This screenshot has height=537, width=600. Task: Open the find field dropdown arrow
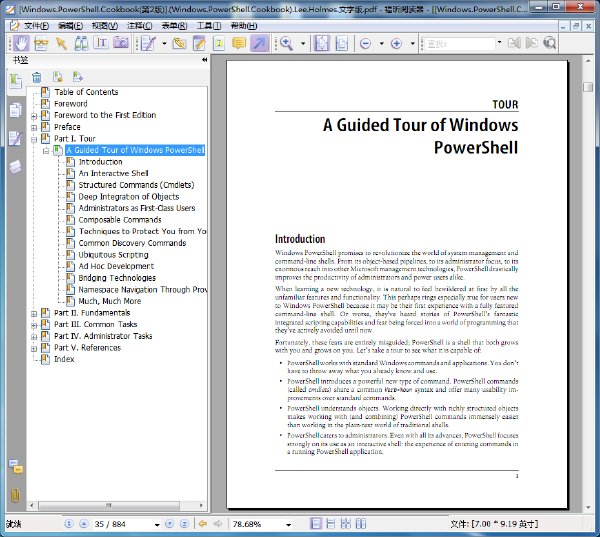pyautogui.click(x=499, y=42)
